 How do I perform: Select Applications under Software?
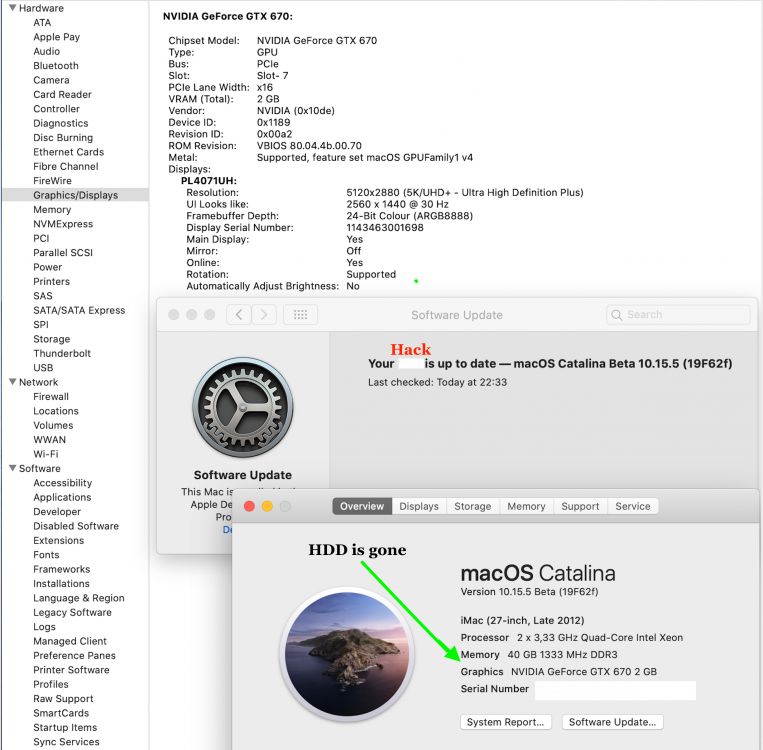coord(62,497)
